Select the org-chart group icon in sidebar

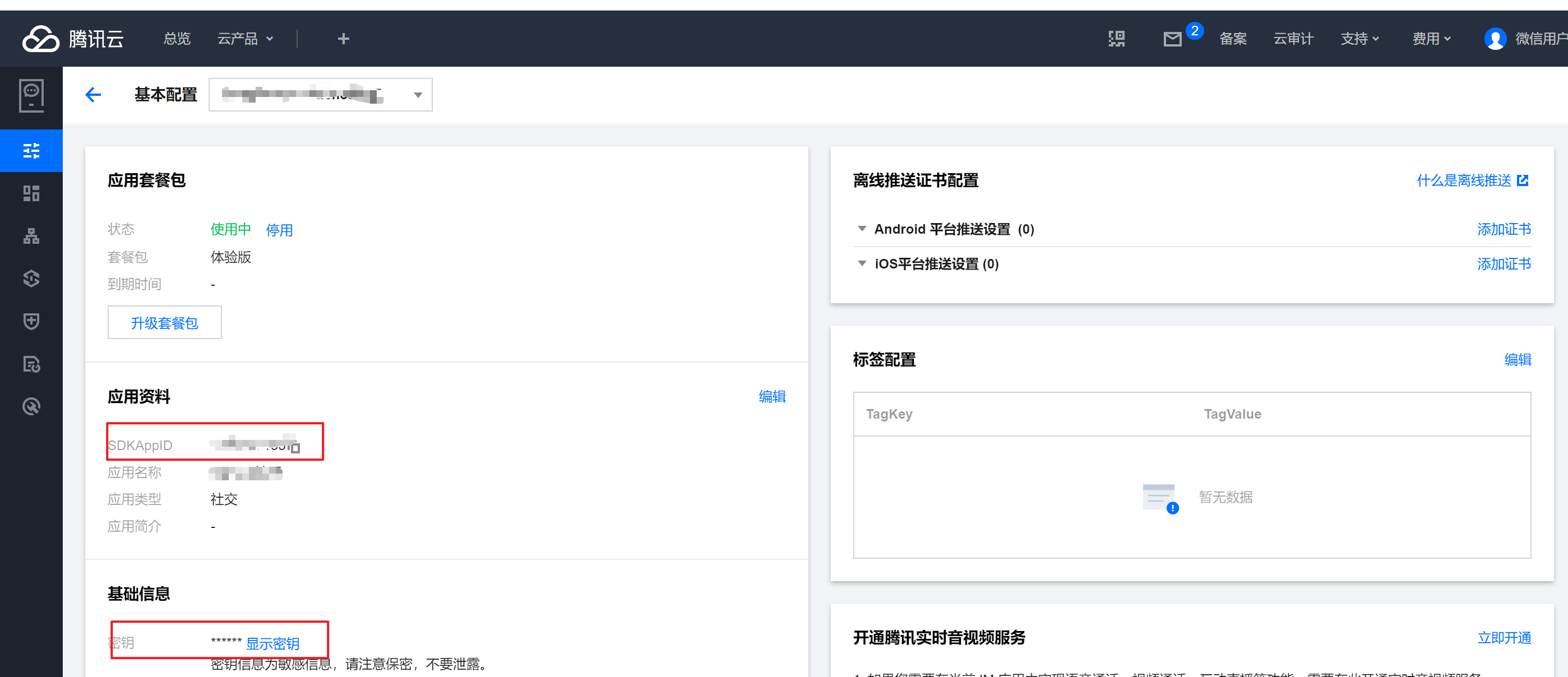(x=31, y=236)
